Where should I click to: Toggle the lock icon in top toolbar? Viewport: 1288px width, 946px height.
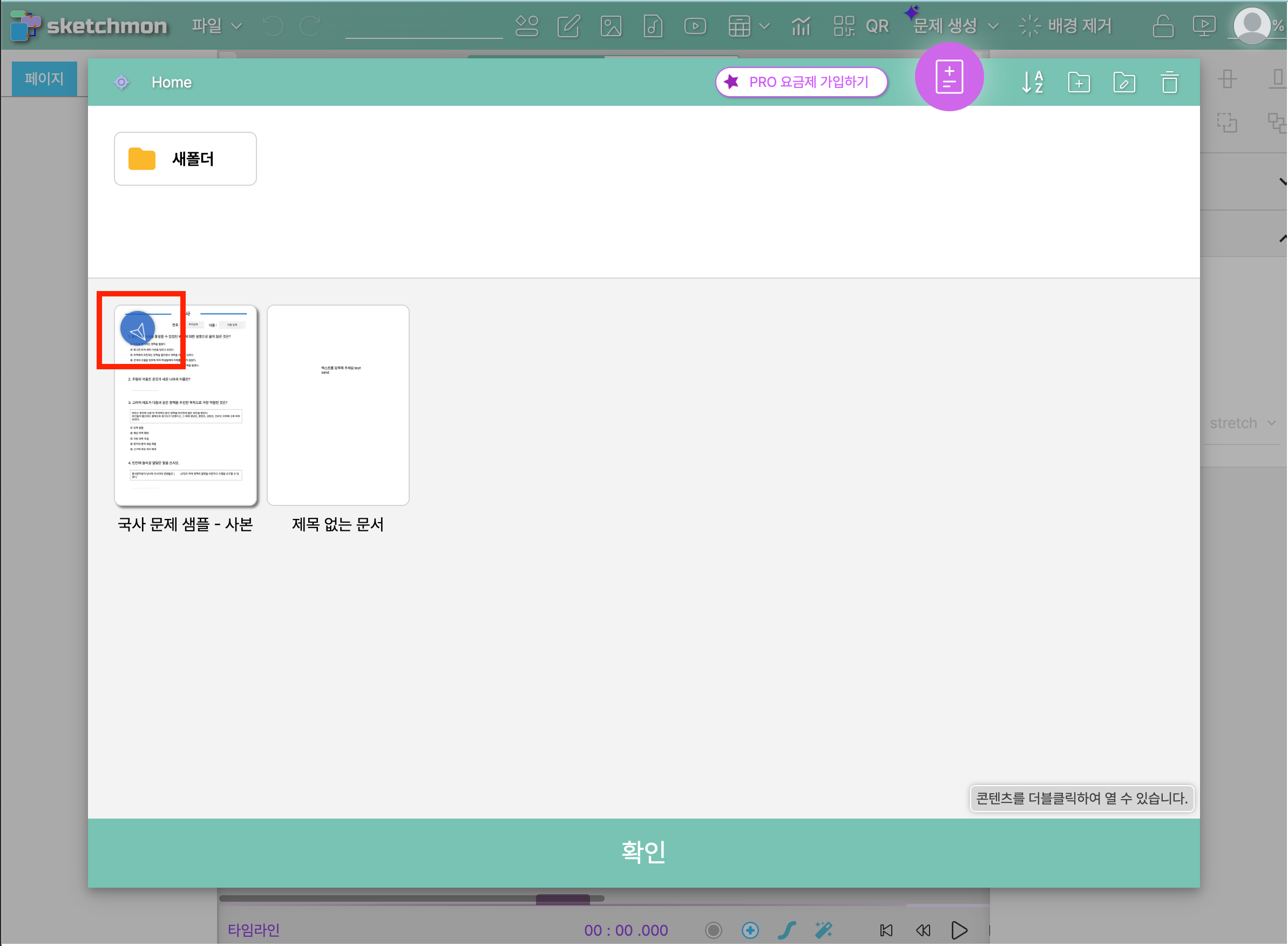click(1163, 26)
